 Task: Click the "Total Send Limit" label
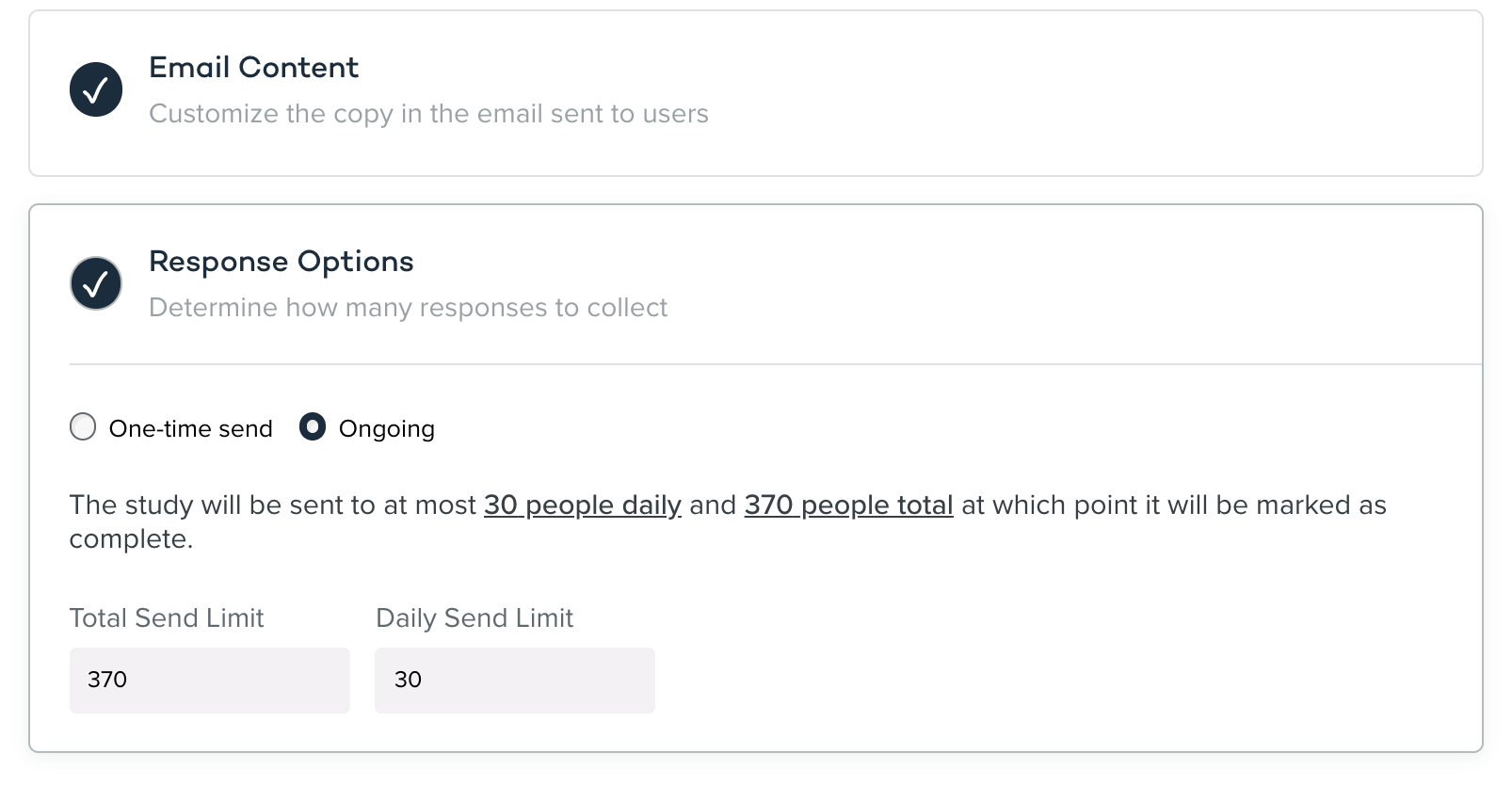167,618
